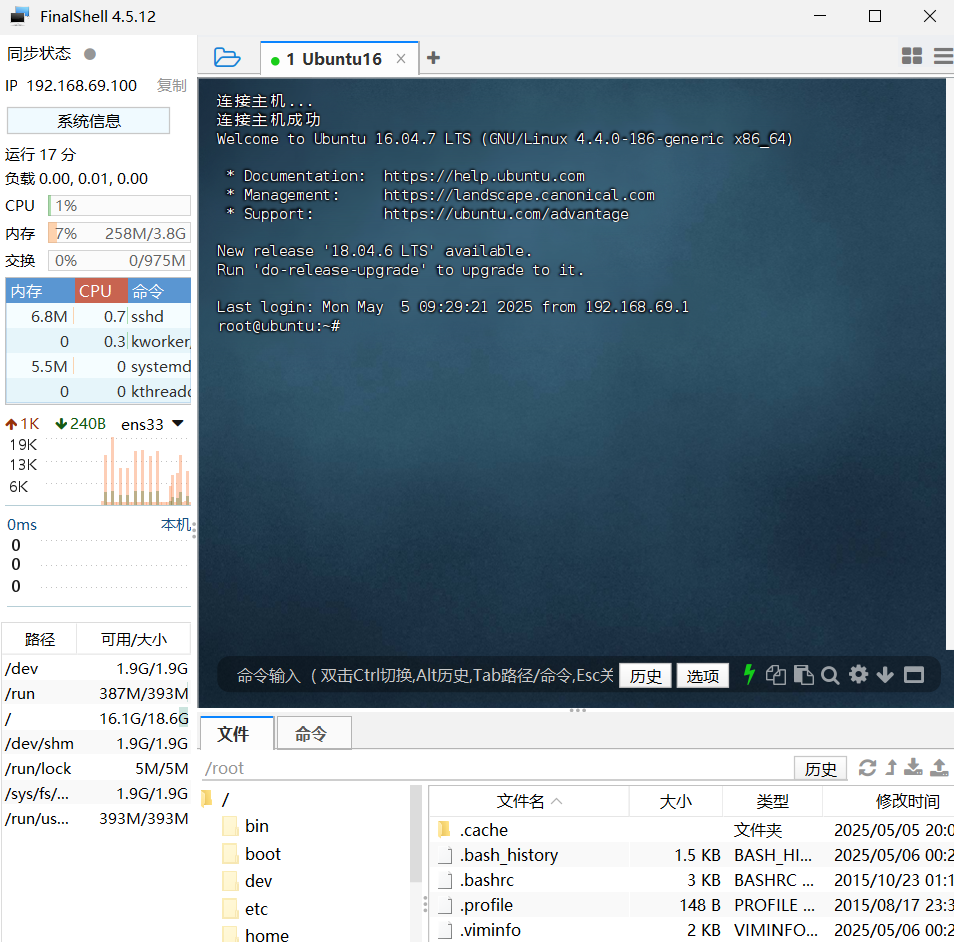Toggle fullscreen terminal window icon
Image resolution: width=954 pixels, height=942 pixels.
914,675
